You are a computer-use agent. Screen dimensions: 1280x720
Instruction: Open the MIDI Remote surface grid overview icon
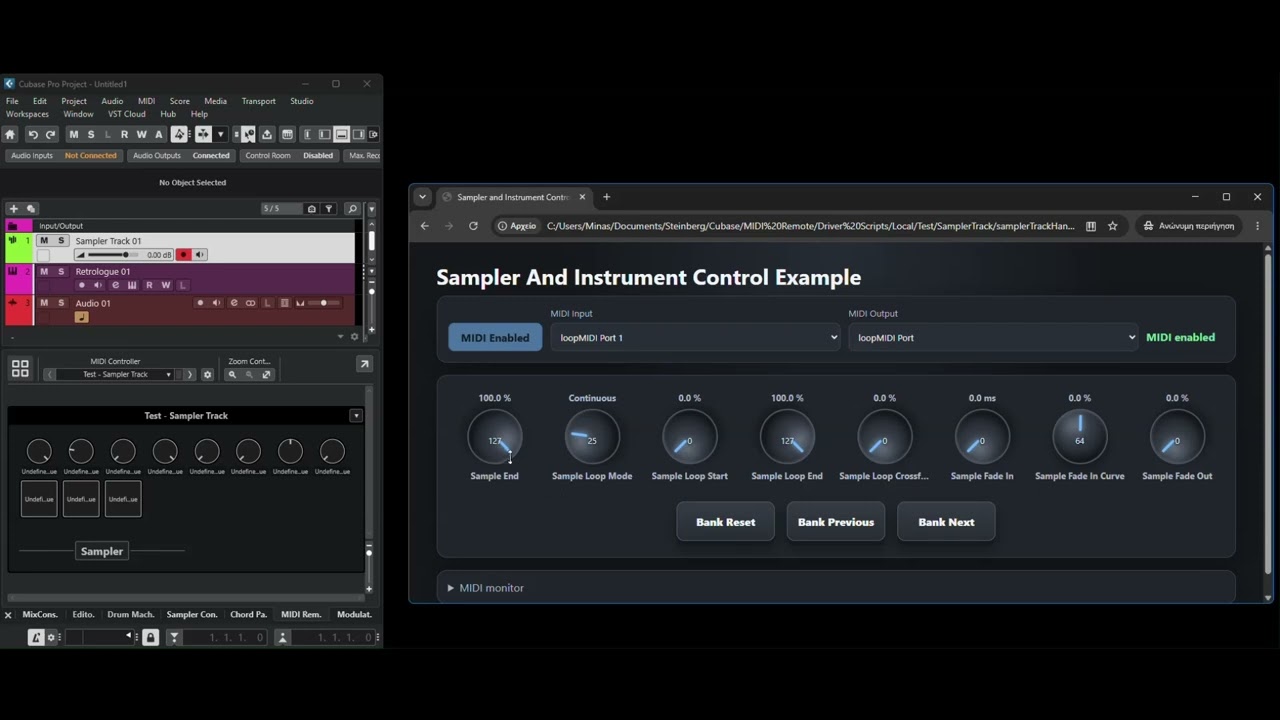(x=20, y=369)
